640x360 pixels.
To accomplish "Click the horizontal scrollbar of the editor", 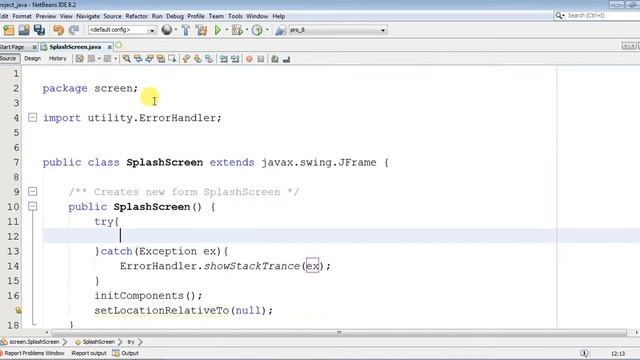I will 339,333.
